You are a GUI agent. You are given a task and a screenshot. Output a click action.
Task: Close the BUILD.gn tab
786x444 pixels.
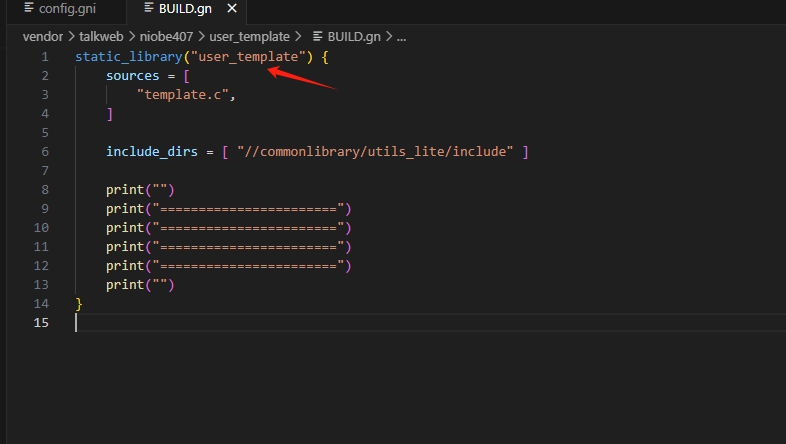coord(233,9)
